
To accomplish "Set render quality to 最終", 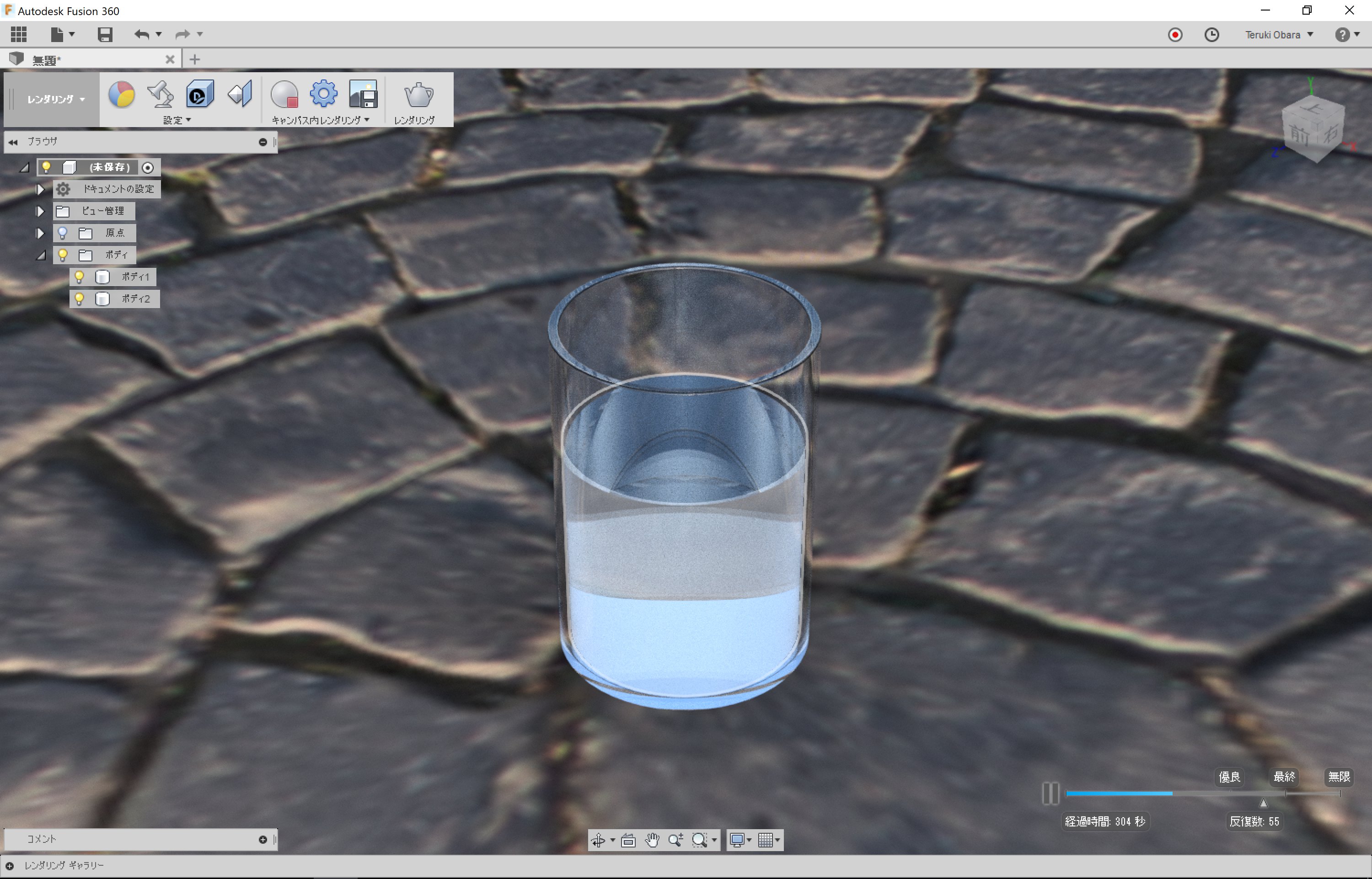I will tap(1284, 777).
